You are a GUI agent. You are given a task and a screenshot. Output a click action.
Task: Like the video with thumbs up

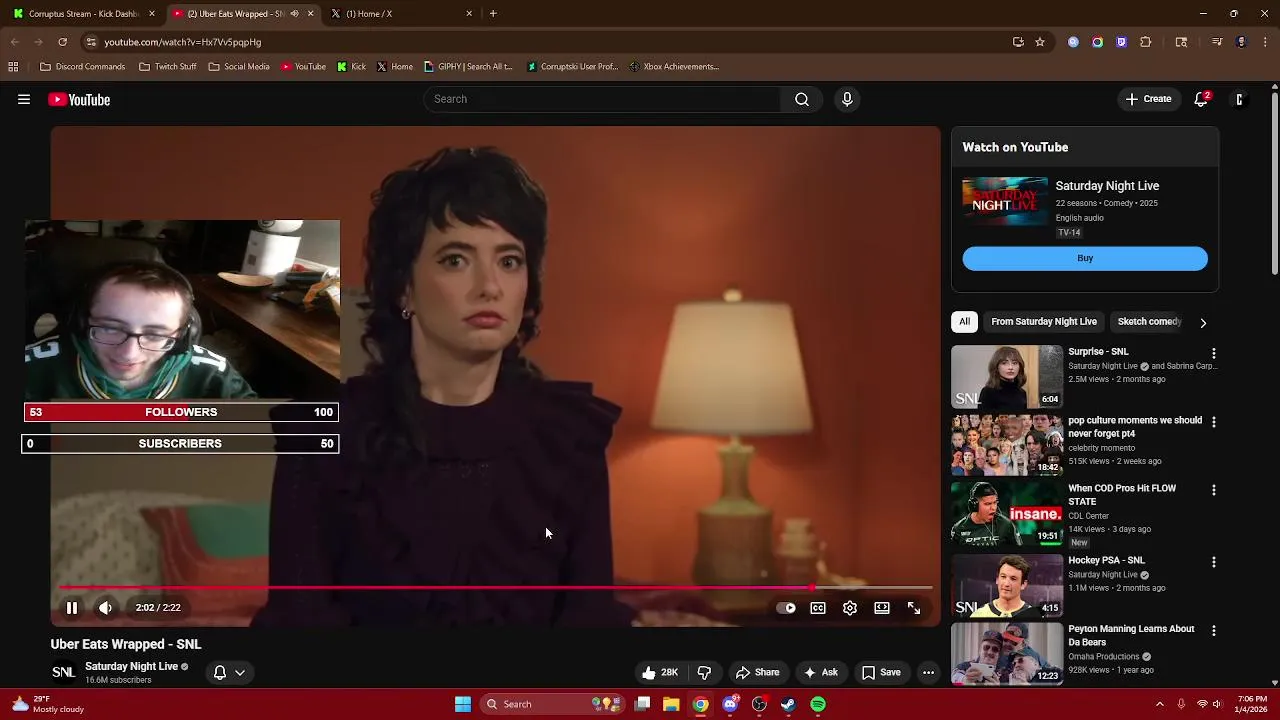point(662,672)
